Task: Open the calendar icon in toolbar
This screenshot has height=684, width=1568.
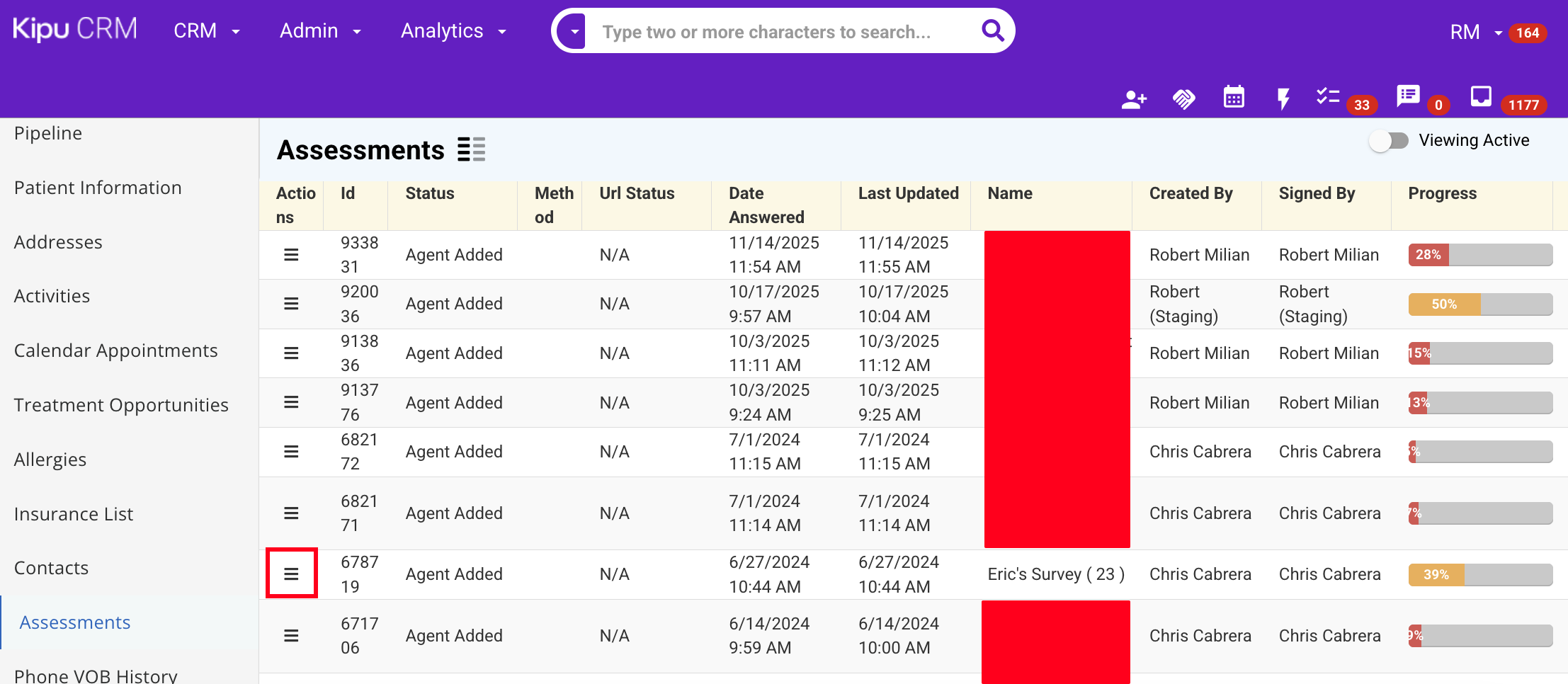Action: pyautogui.click(x=1234, y=98)
